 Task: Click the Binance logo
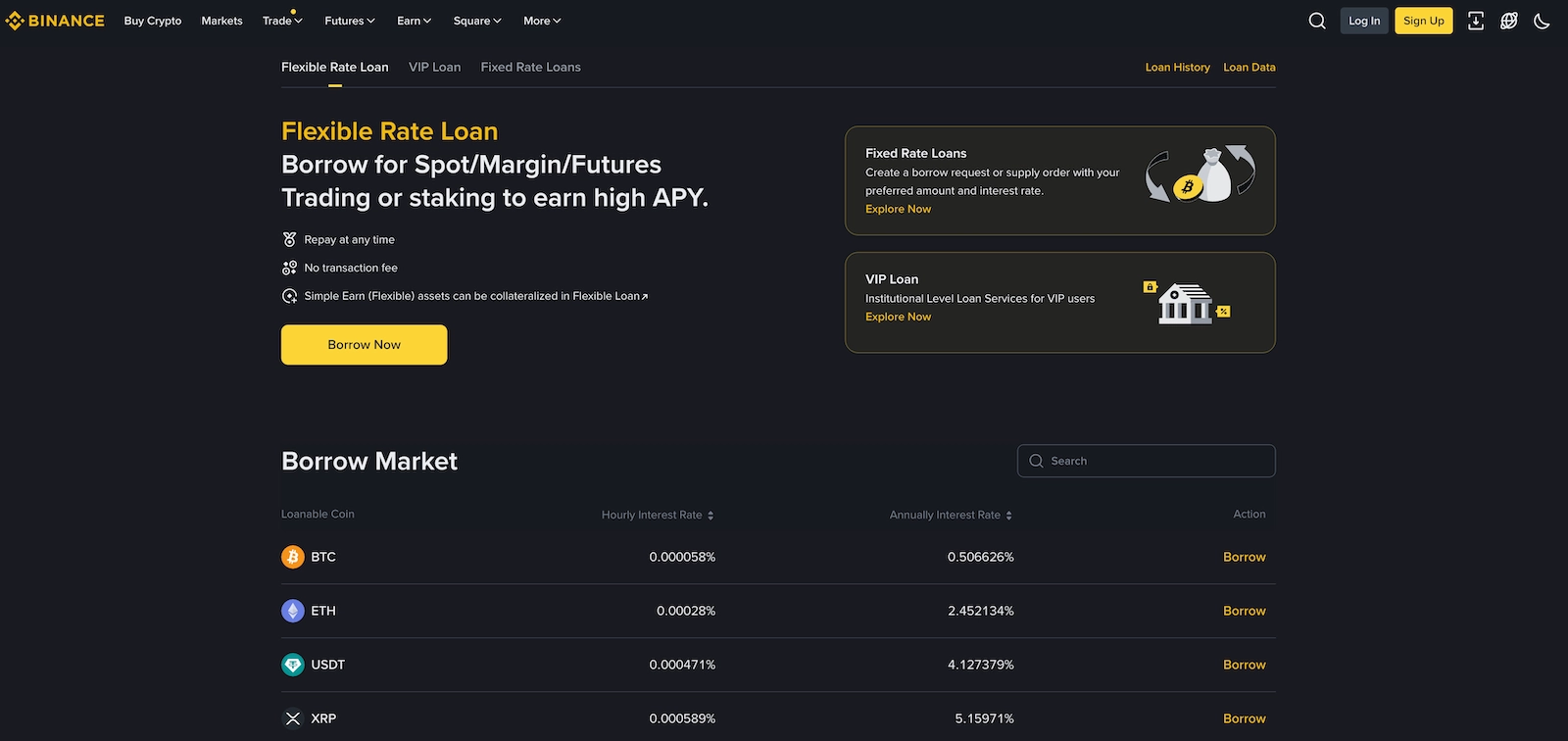click(x=55, y=21)
